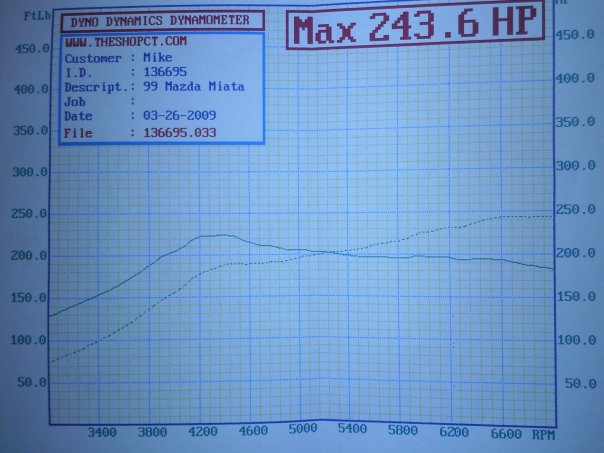The image size is (604, 453).
Task: Click the 100.0 label on horsepower axis
Action: click(x=577, y=340)
